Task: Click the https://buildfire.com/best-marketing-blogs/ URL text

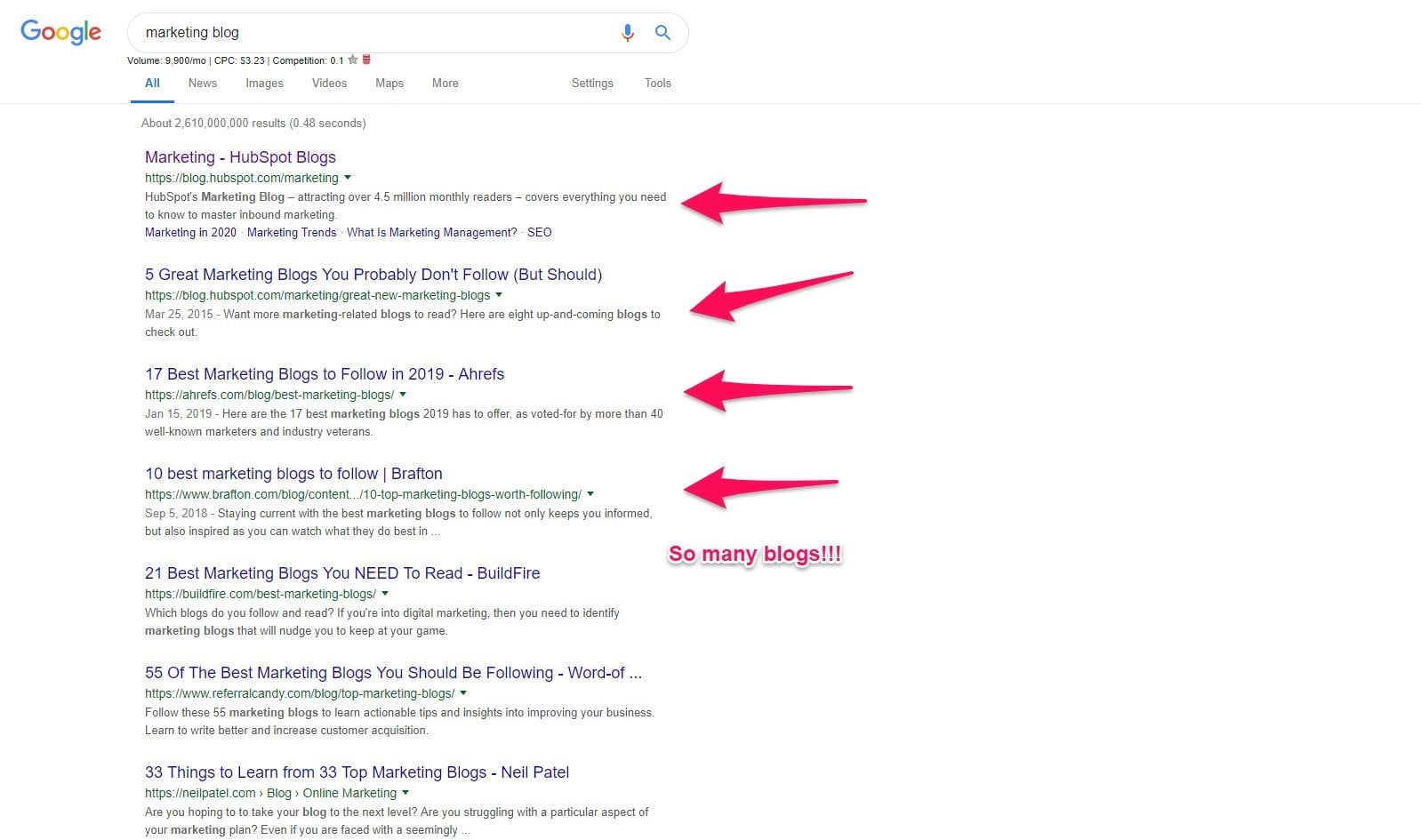Action: coord(261,594)
